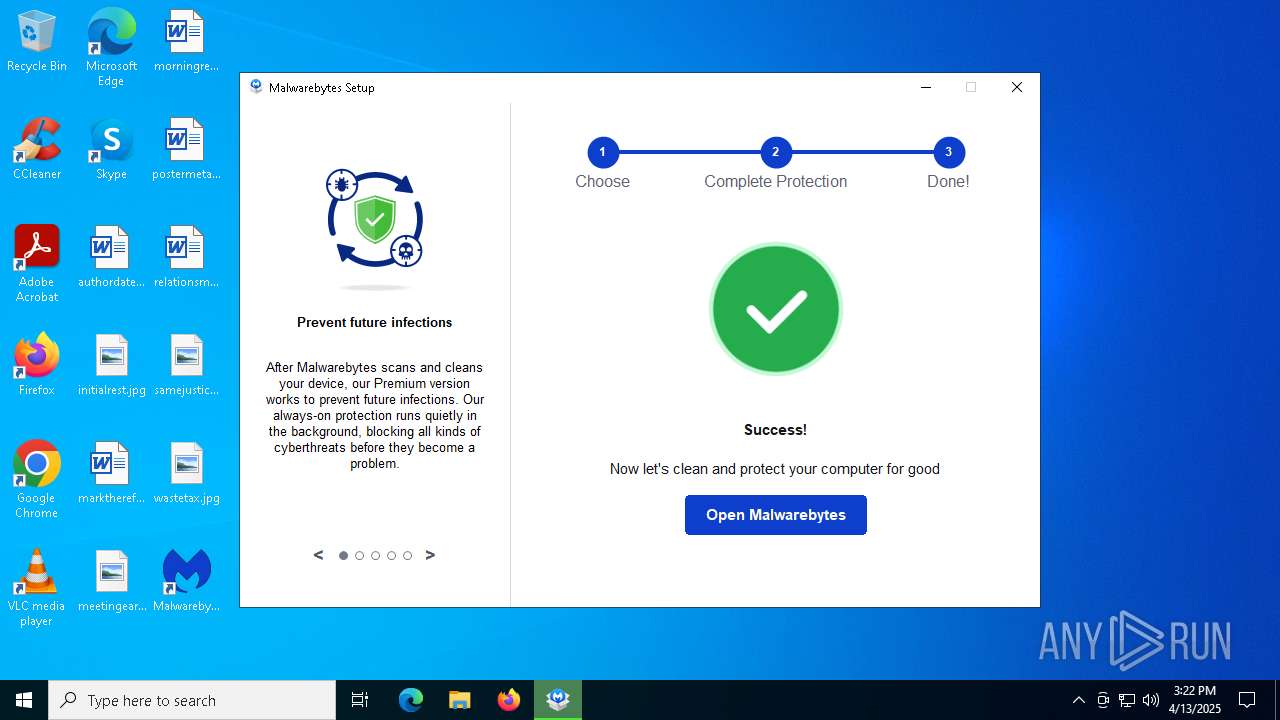Select initialrest.jpg image file
The width and height of the screenshot is (1280, 720).
tap(111, 366)
